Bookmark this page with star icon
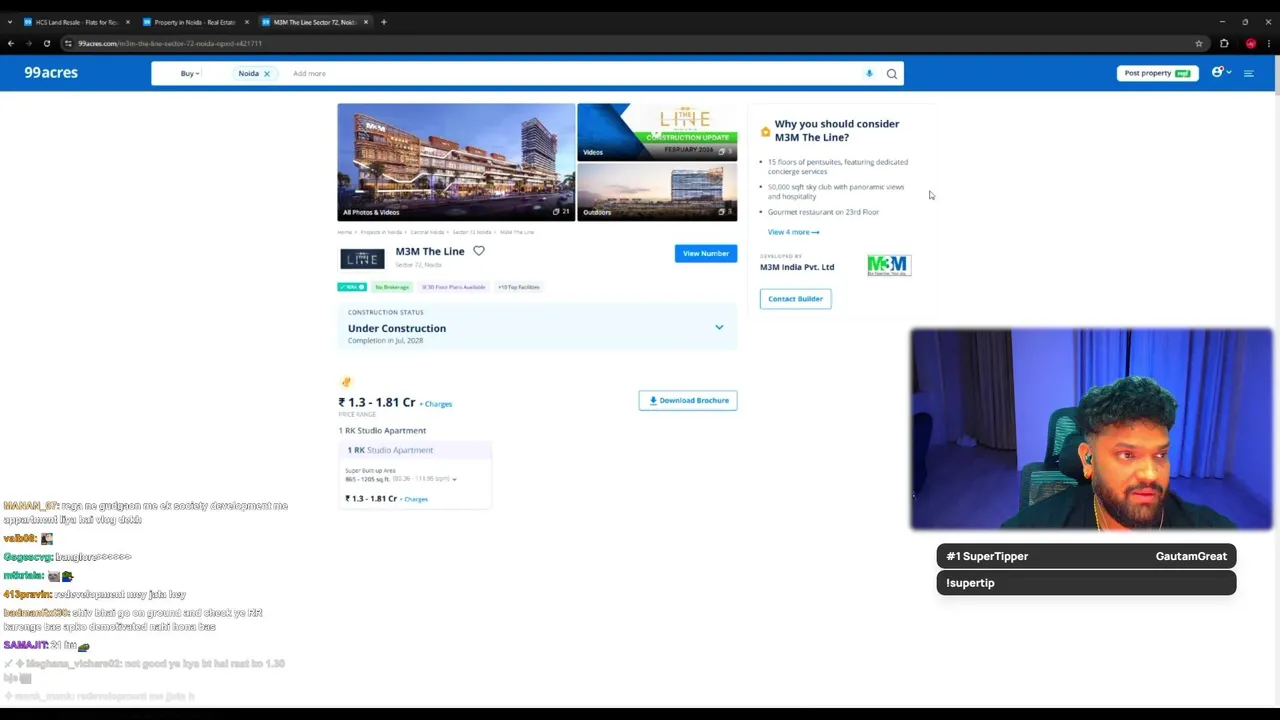This screenshot has width=1280, height=720. (1199, 43)
